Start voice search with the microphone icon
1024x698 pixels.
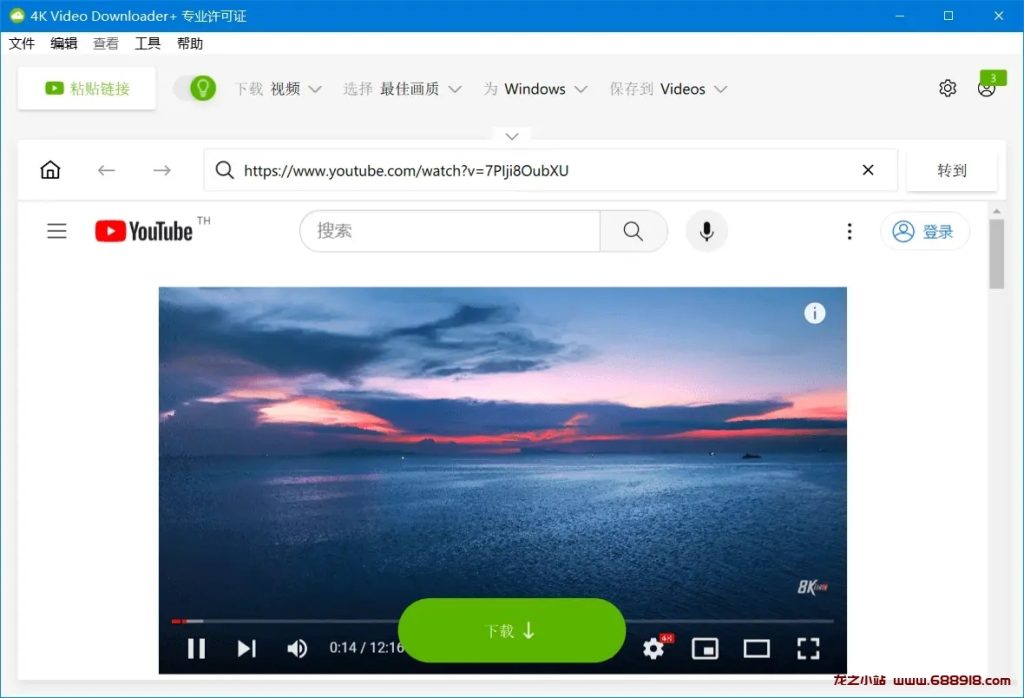click(x=706, y=231)
